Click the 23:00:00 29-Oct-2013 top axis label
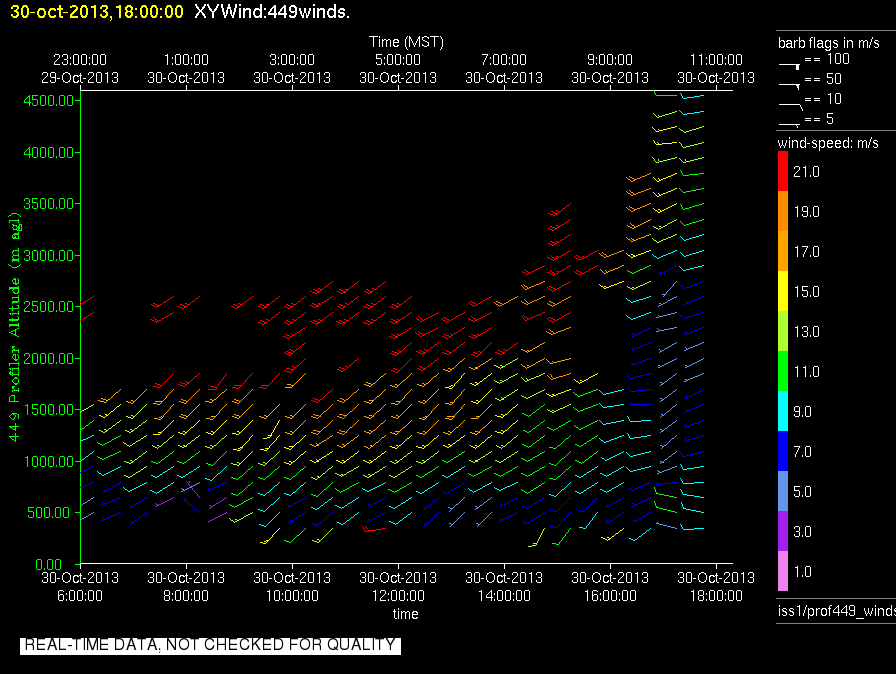896x674 pixels. tap(80, 69)
